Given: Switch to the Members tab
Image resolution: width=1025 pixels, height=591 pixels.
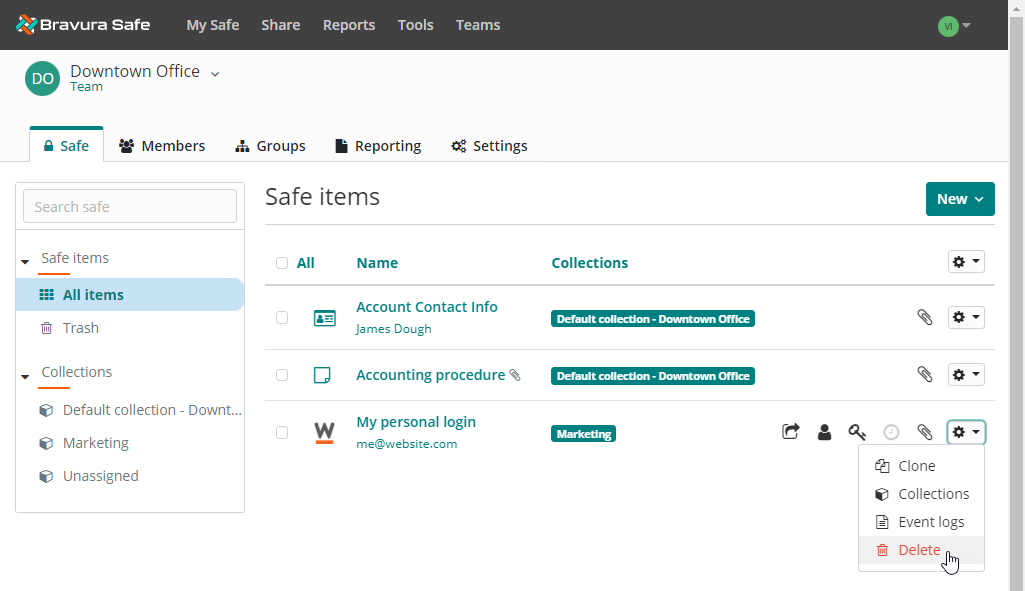Looking at the screenshot, I should [161, 145].
